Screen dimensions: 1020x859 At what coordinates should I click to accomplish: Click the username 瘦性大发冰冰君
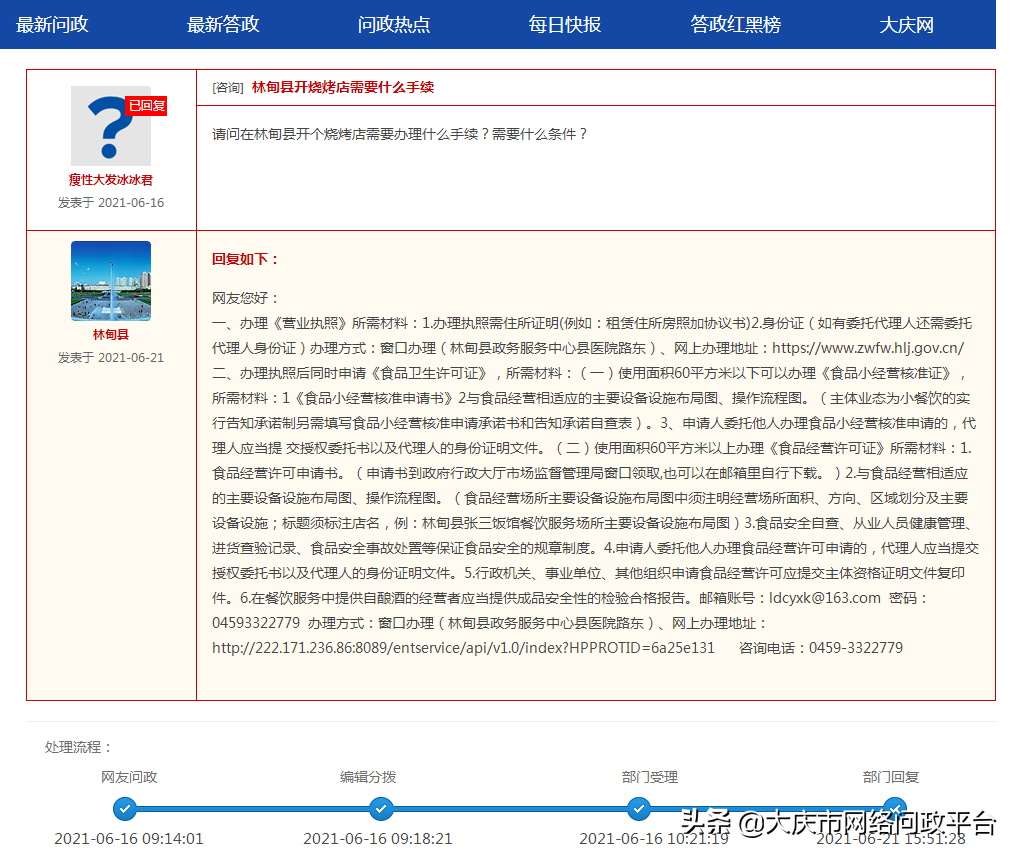click(110, 182)
